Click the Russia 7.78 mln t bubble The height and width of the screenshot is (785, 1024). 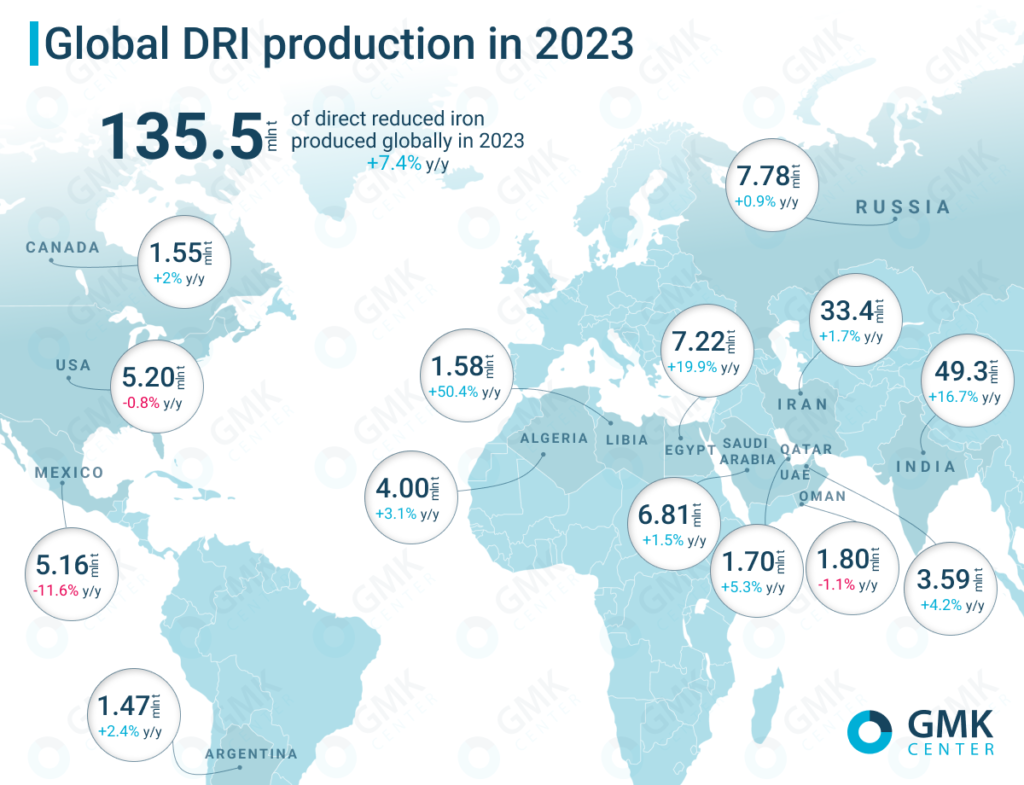(768, 185)
